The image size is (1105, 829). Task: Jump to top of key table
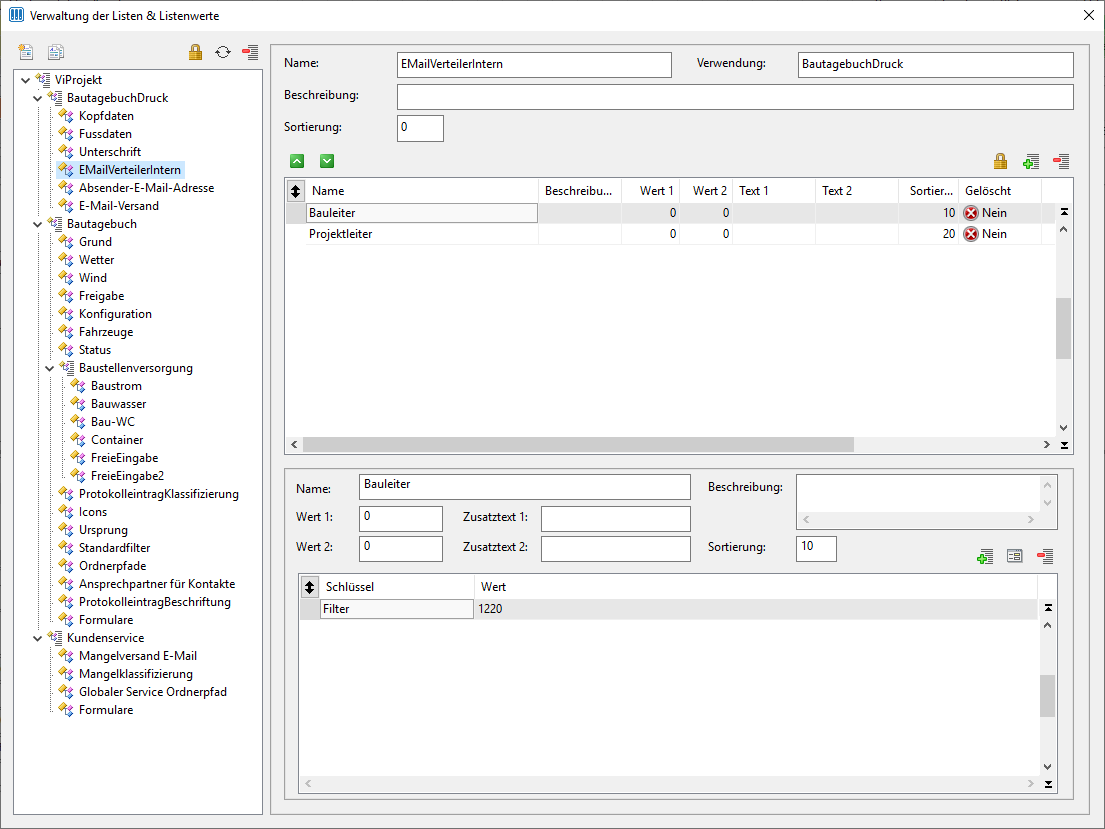1048,607
